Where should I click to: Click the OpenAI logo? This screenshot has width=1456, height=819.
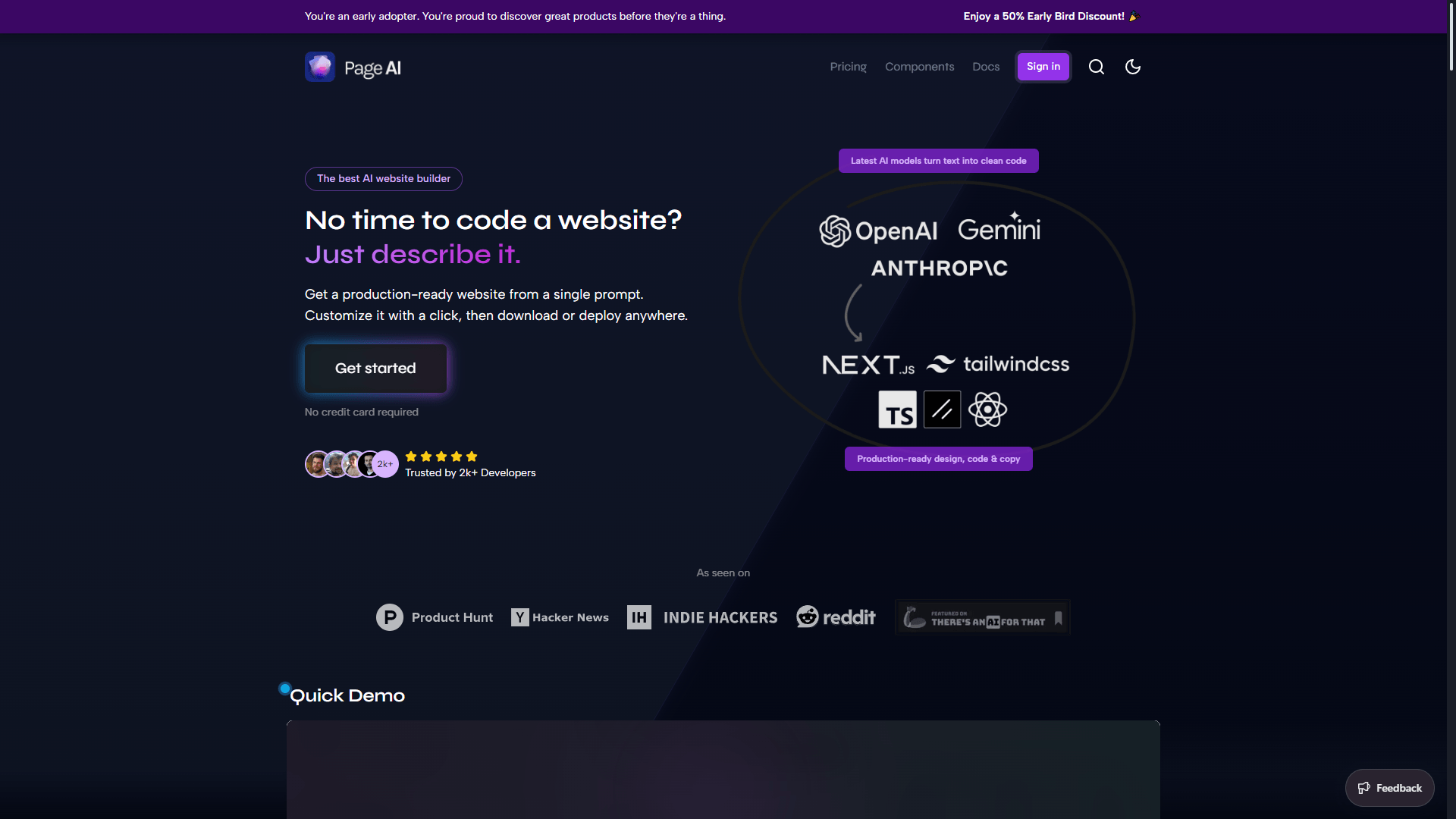pos(878,231)
